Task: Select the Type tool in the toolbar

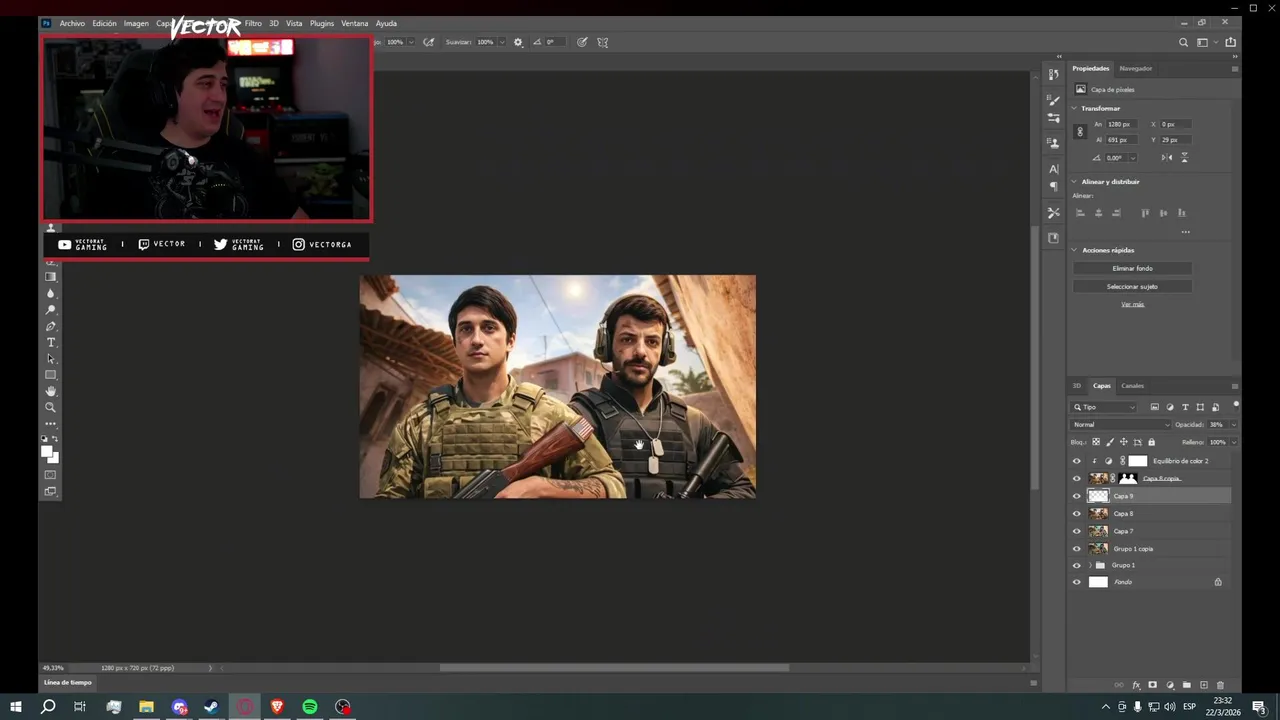Action: click(x=51, y=343)
